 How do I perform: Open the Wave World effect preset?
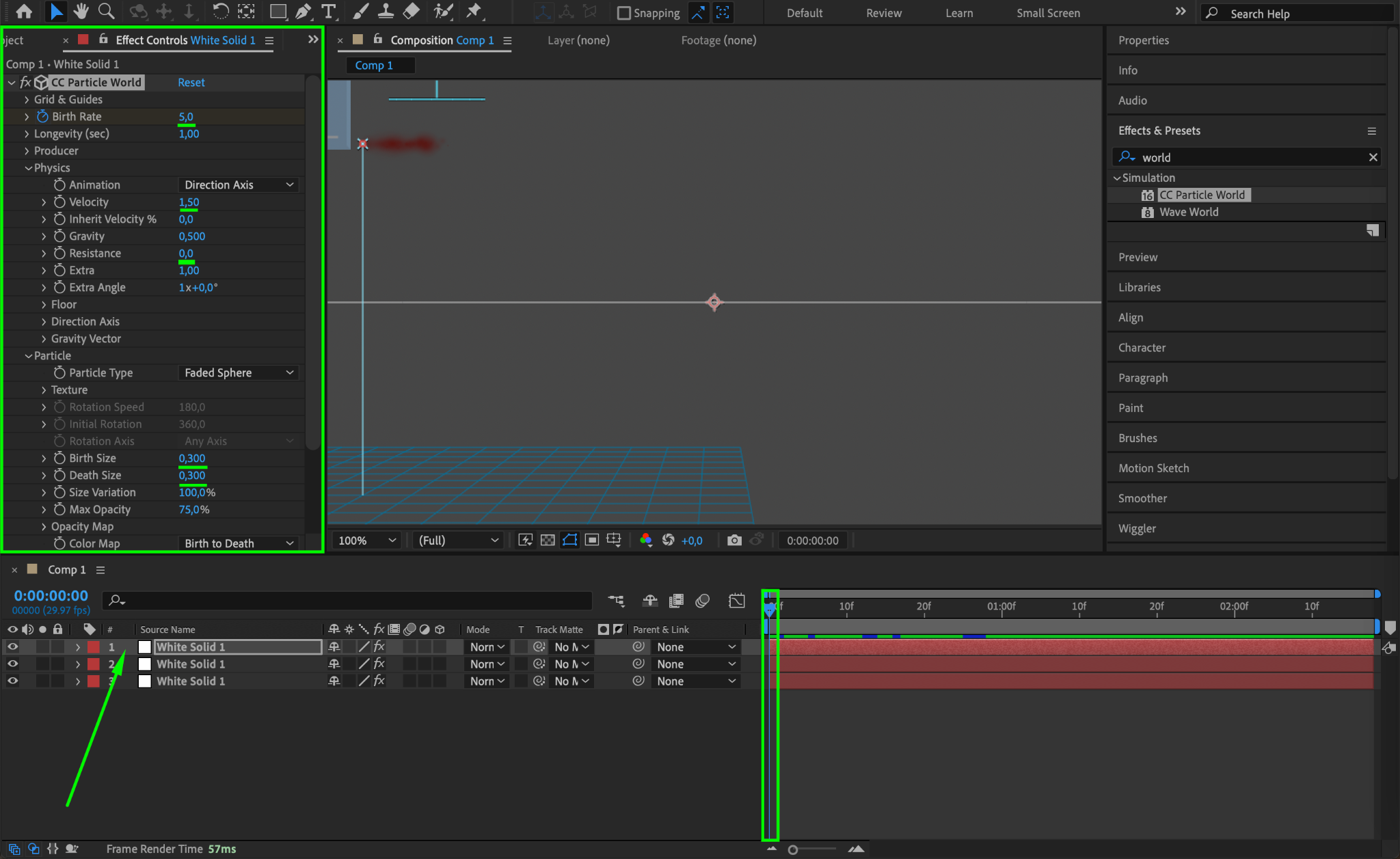point(1188,213)
